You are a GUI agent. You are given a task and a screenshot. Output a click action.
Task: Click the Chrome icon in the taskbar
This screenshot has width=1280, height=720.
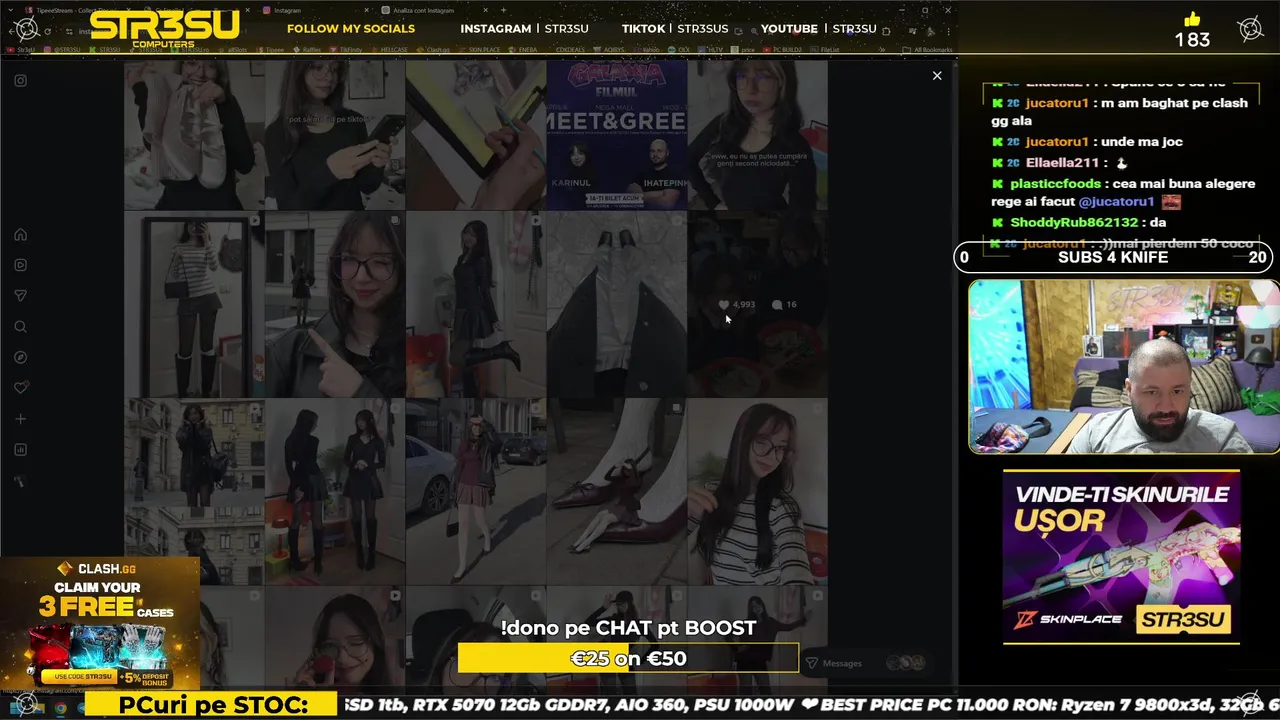click(x=60, y=708)
